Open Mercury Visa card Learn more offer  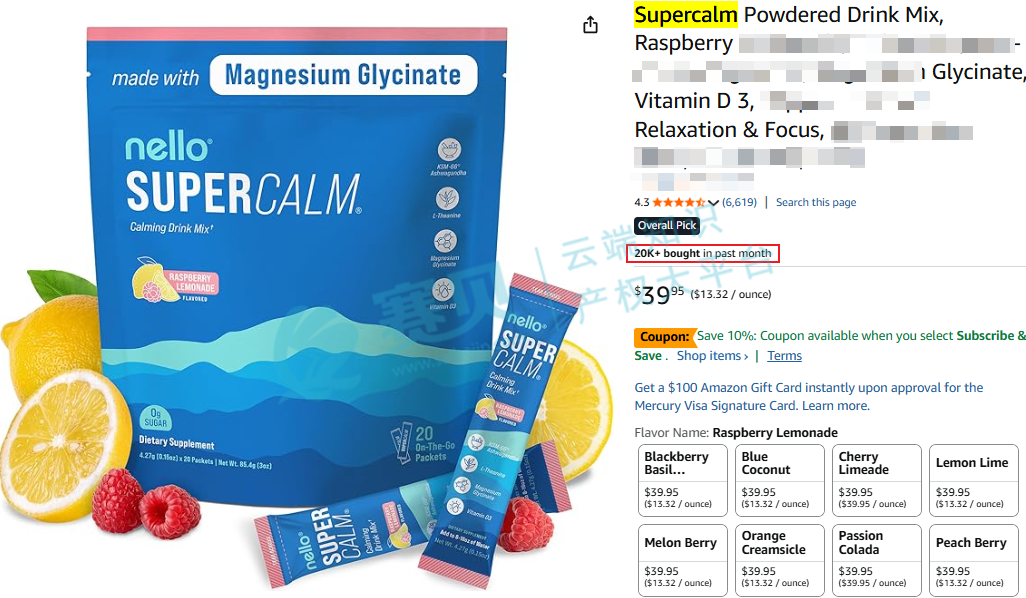click(x=836, y=406)
